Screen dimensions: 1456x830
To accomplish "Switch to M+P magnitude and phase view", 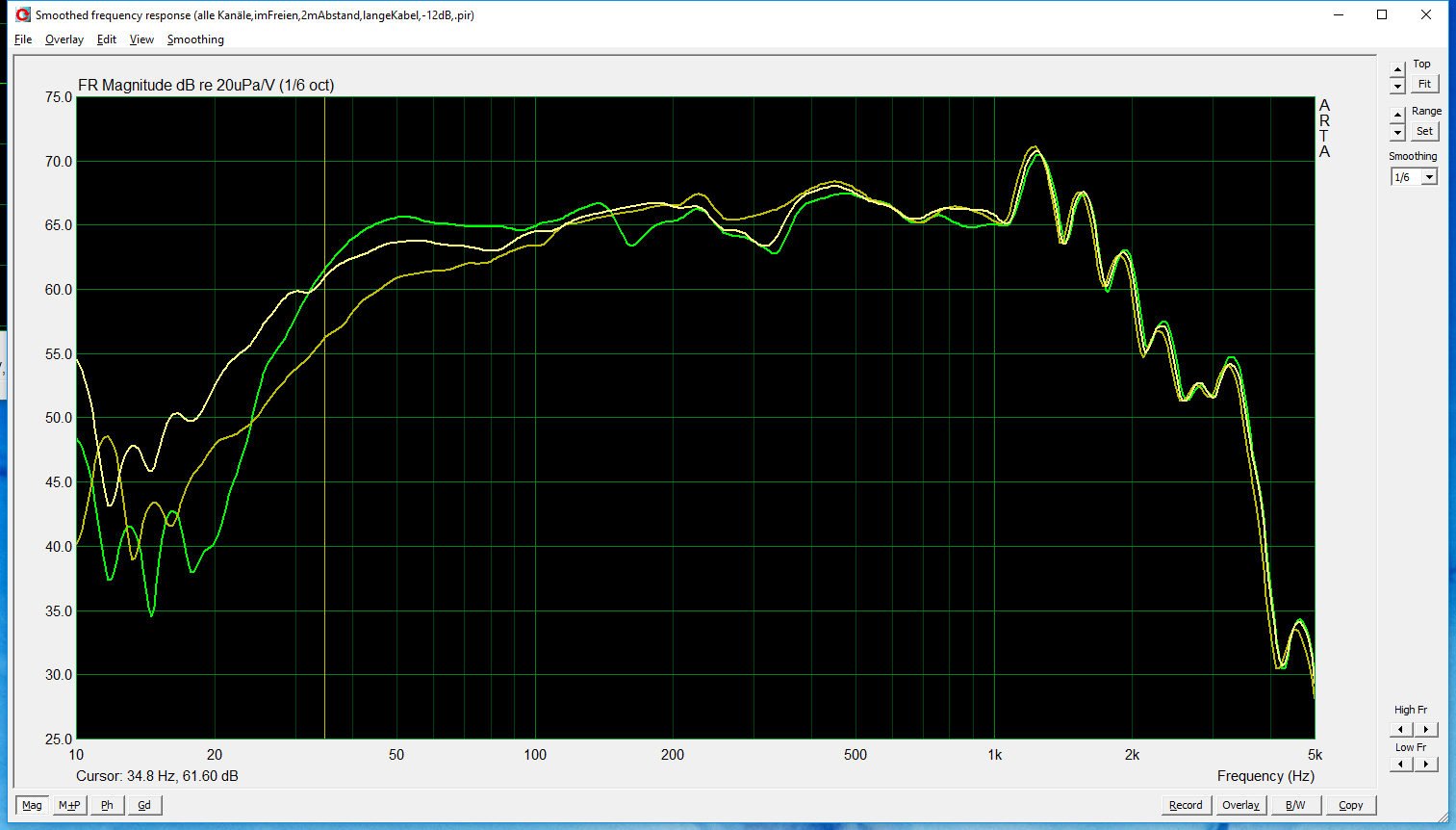I will pyautogui.click(x=69, y=805).
